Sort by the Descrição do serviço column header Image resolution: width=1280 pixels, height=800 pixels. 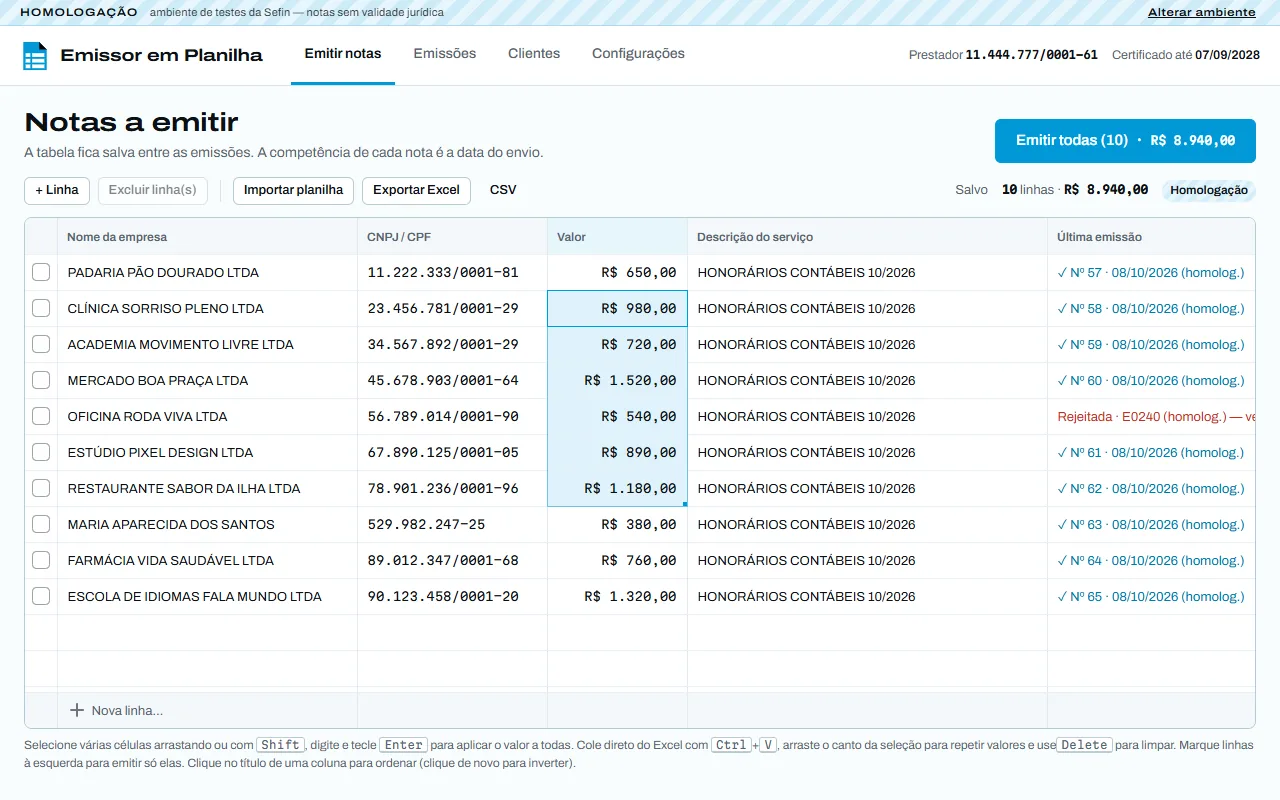pyautogui.click(x=867, y=237)
